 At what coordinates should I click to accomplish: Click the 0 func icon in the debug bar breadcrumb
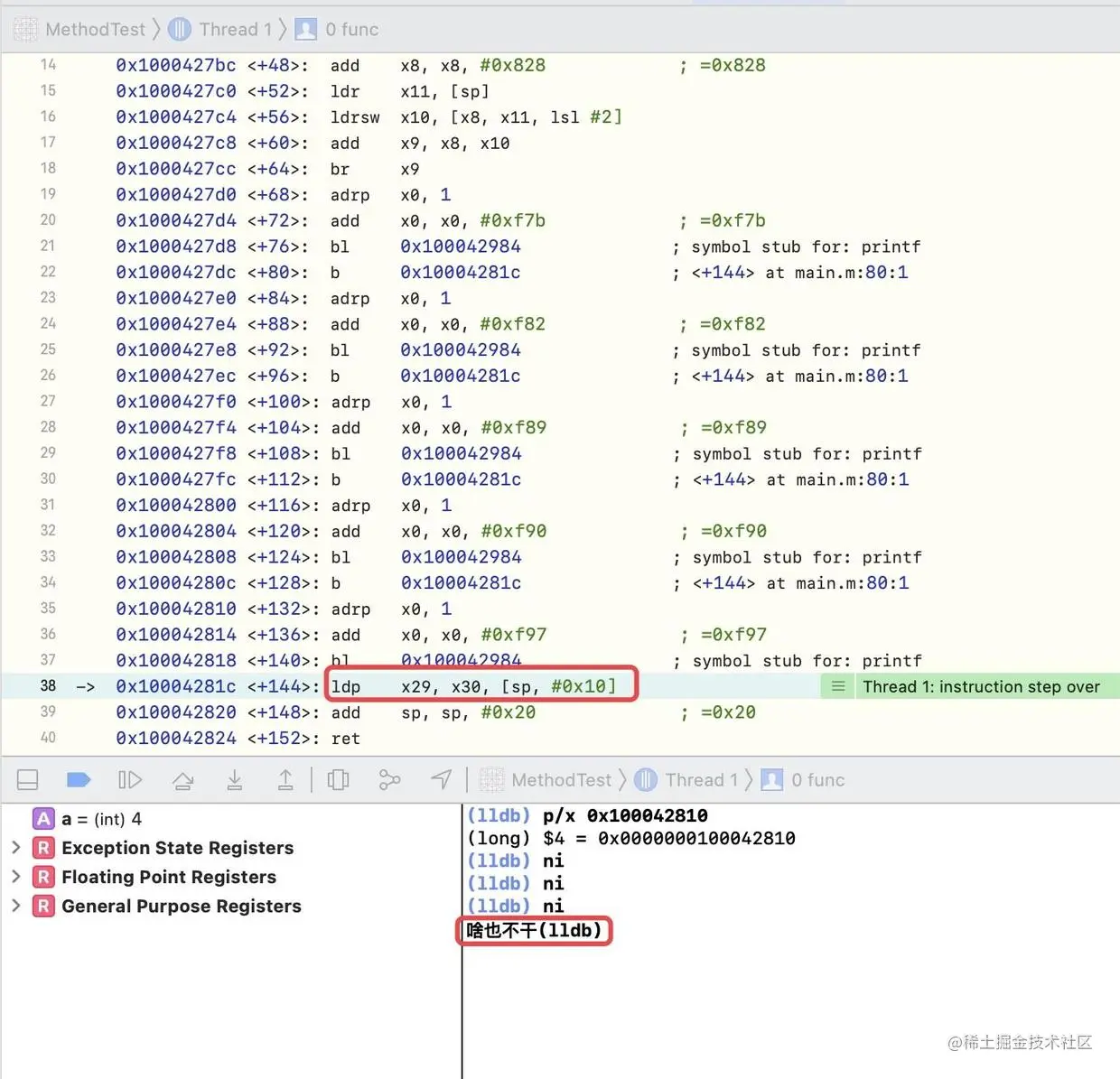click(772, 780)
